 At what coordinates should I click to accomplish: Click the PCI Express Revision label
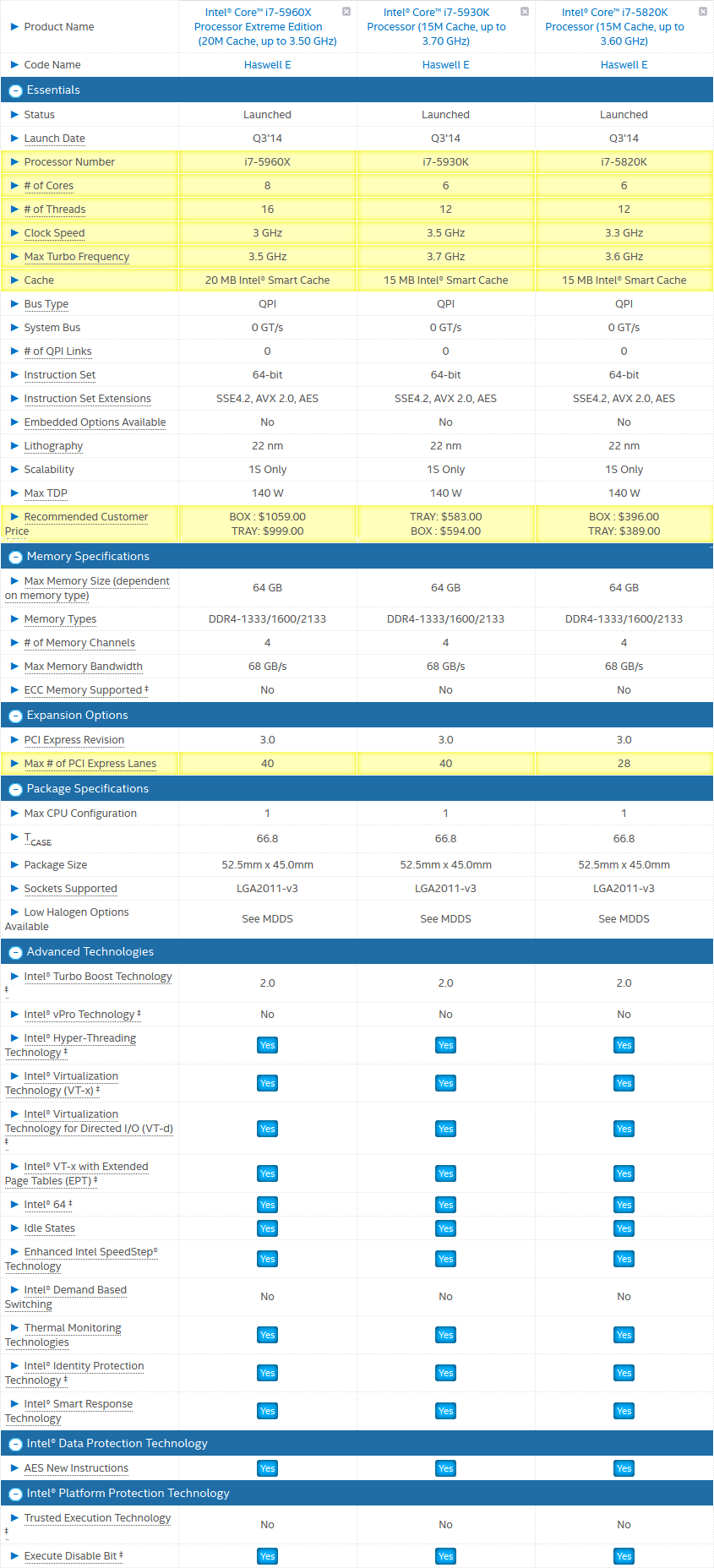(x=74, y=740)
